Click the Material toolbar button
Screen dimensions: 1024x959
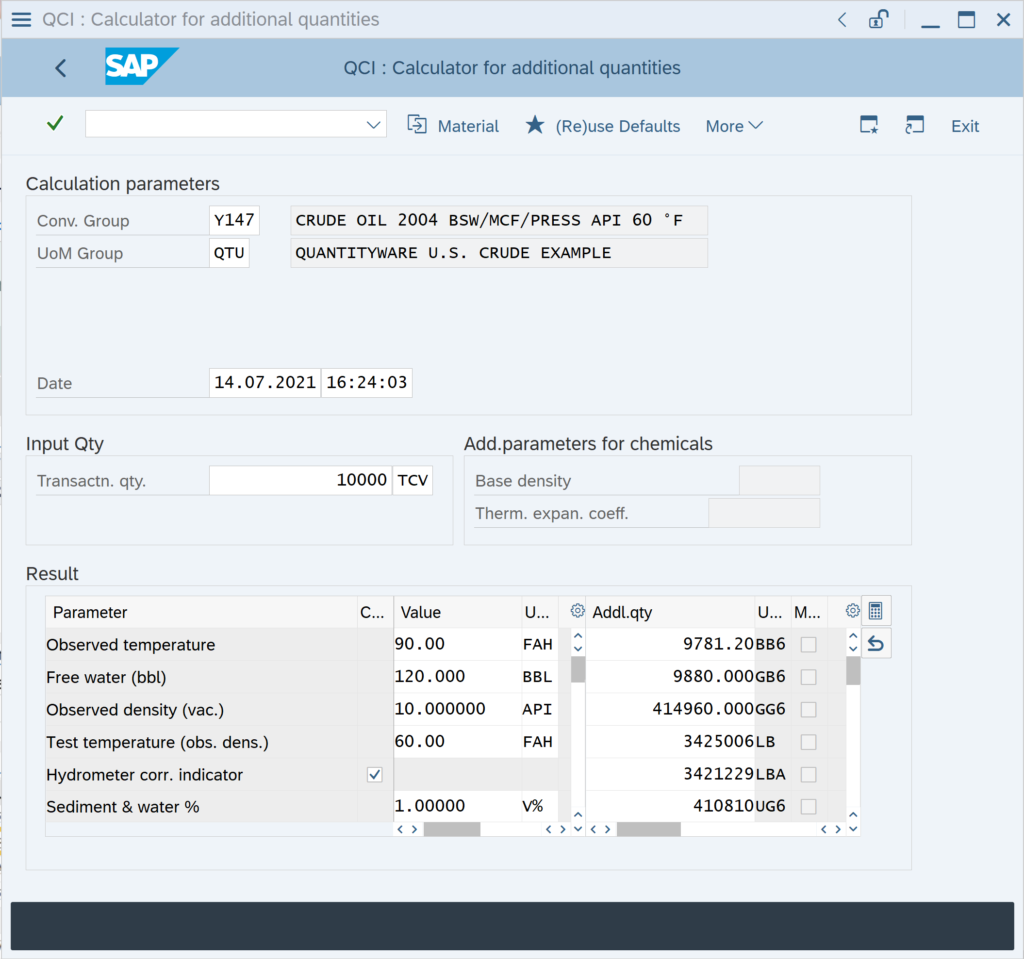453,125
